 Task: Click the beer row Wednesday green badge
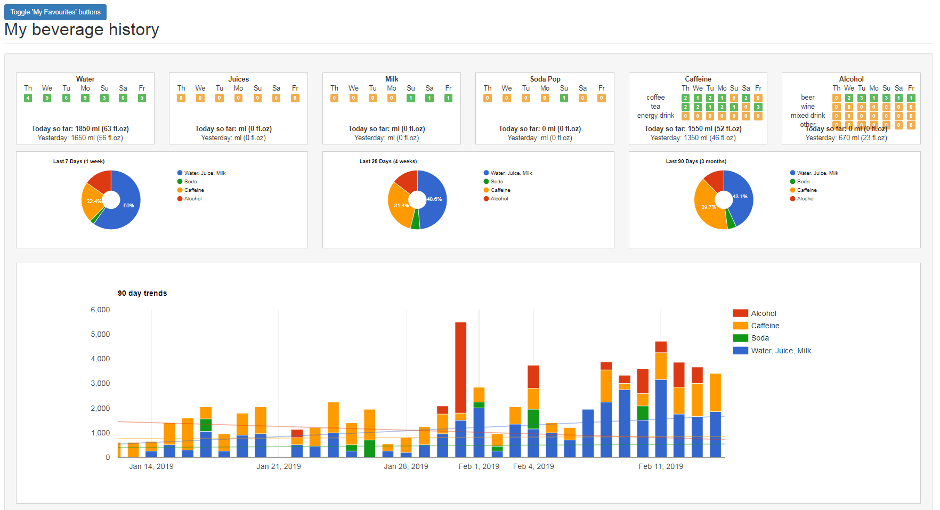pyautogui.click(x=848, y=98)
